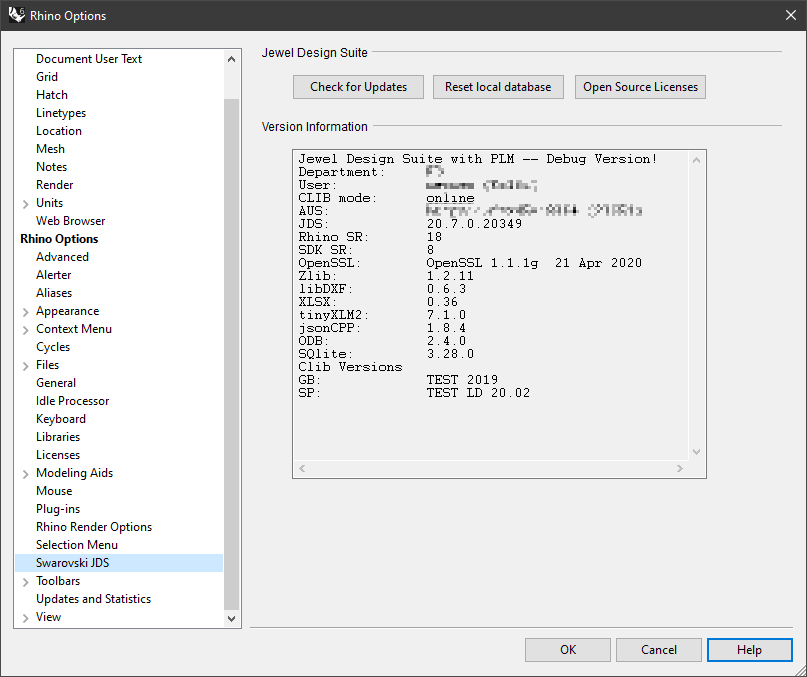The width and height of the screenshot is (807, 677).
Task: Click the 'TEST LD 20.02' value
Action: tap(478, 393)
